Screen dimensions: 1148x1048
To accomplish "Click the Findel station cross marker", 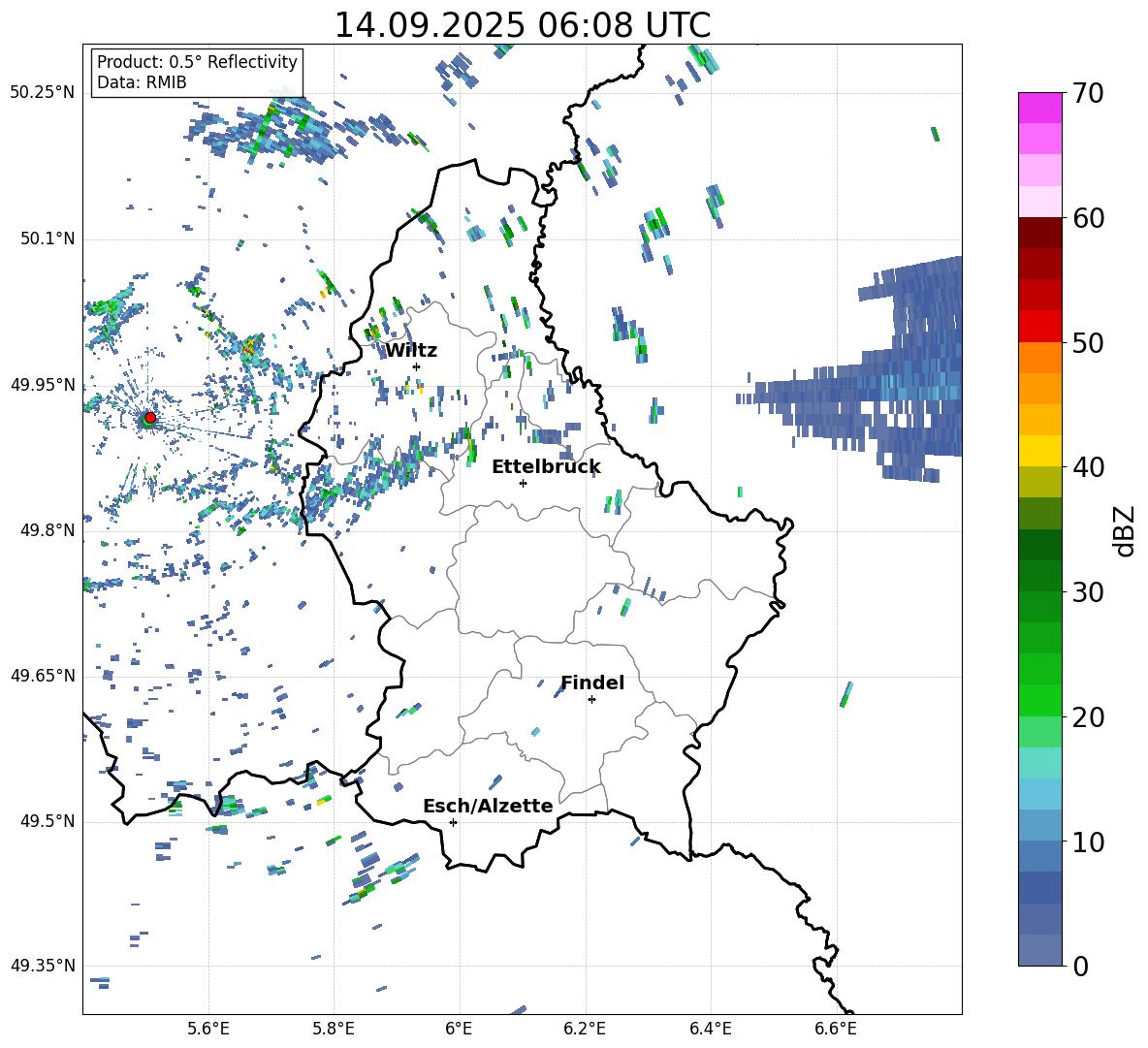I will [591, 700].
